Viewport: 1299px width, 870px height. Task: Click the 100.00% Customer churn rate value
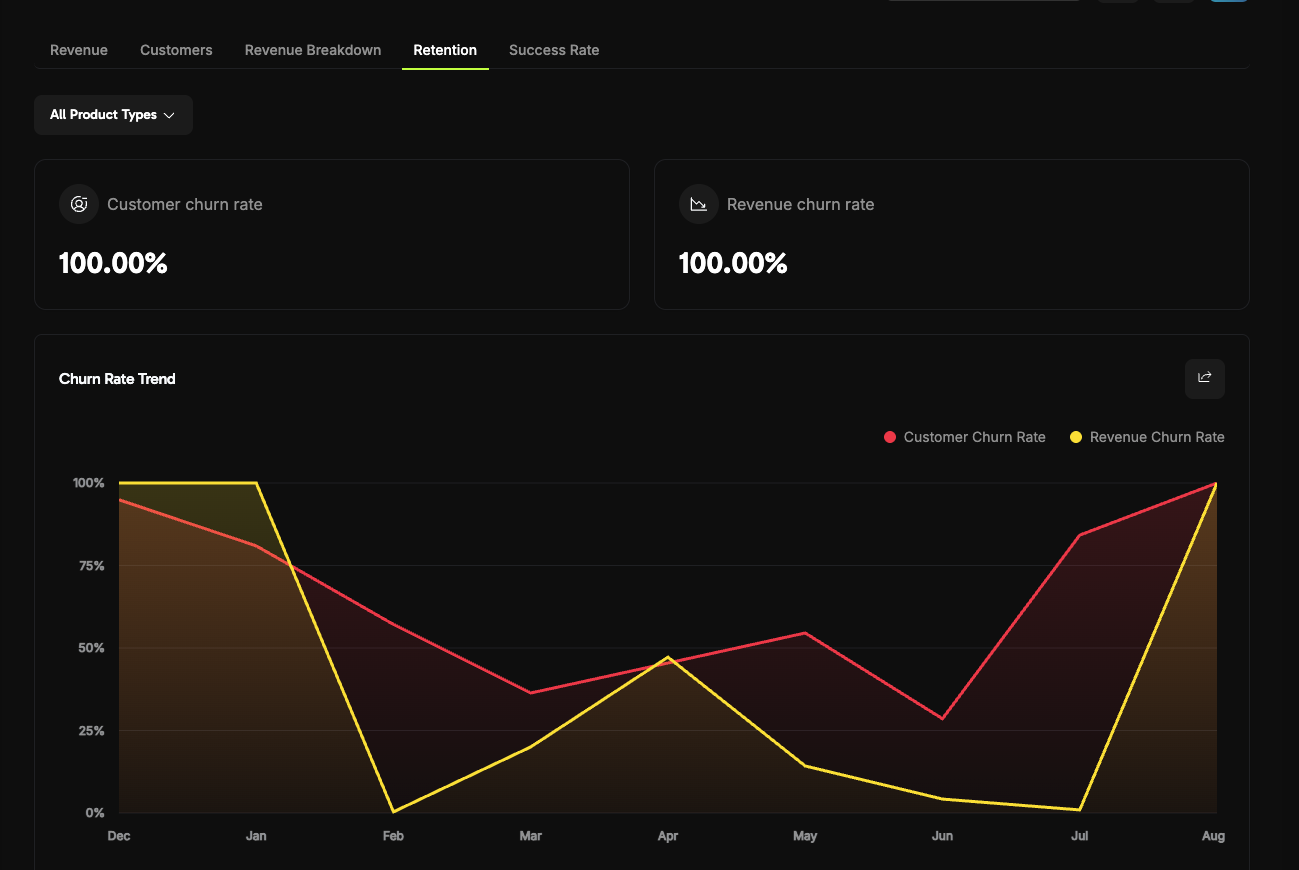[x=113, y=263]
